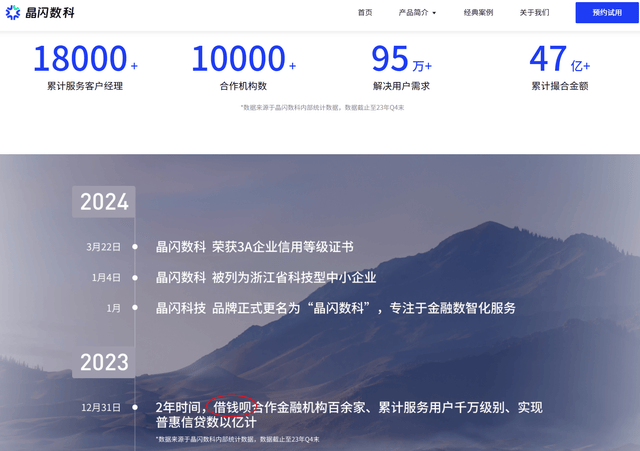Click the 合作机构数 label
Image resolution: width=640 pixels, height=451 pixels.
[243, 86]
